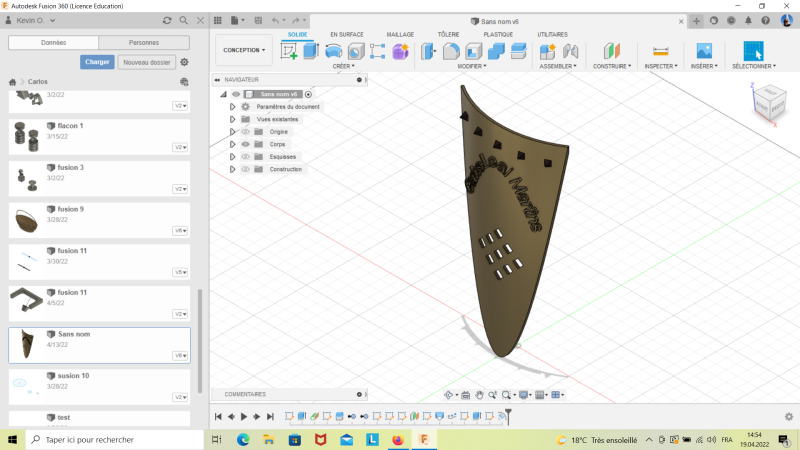Switch to the EN SURFACE tab
This screenshot has height=450, width=800.
click(347, 34)
